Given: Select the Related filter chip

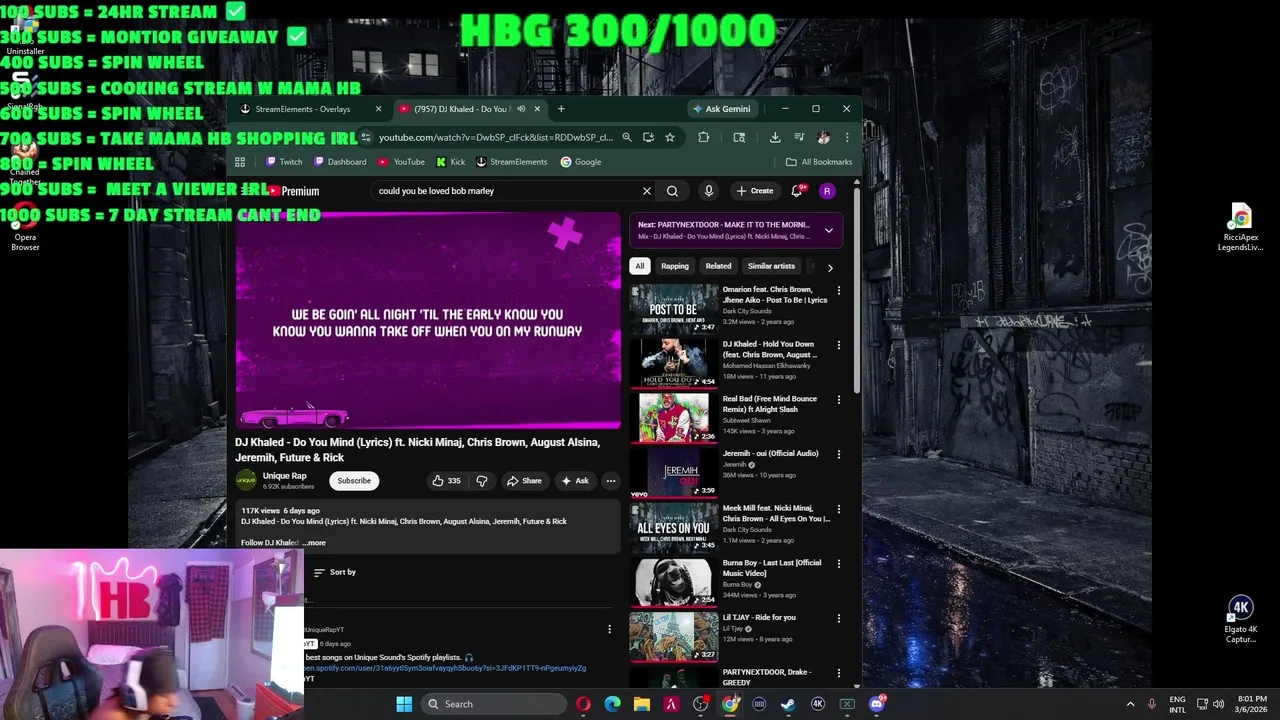Looking at the screenshot, I should (718, 266).
